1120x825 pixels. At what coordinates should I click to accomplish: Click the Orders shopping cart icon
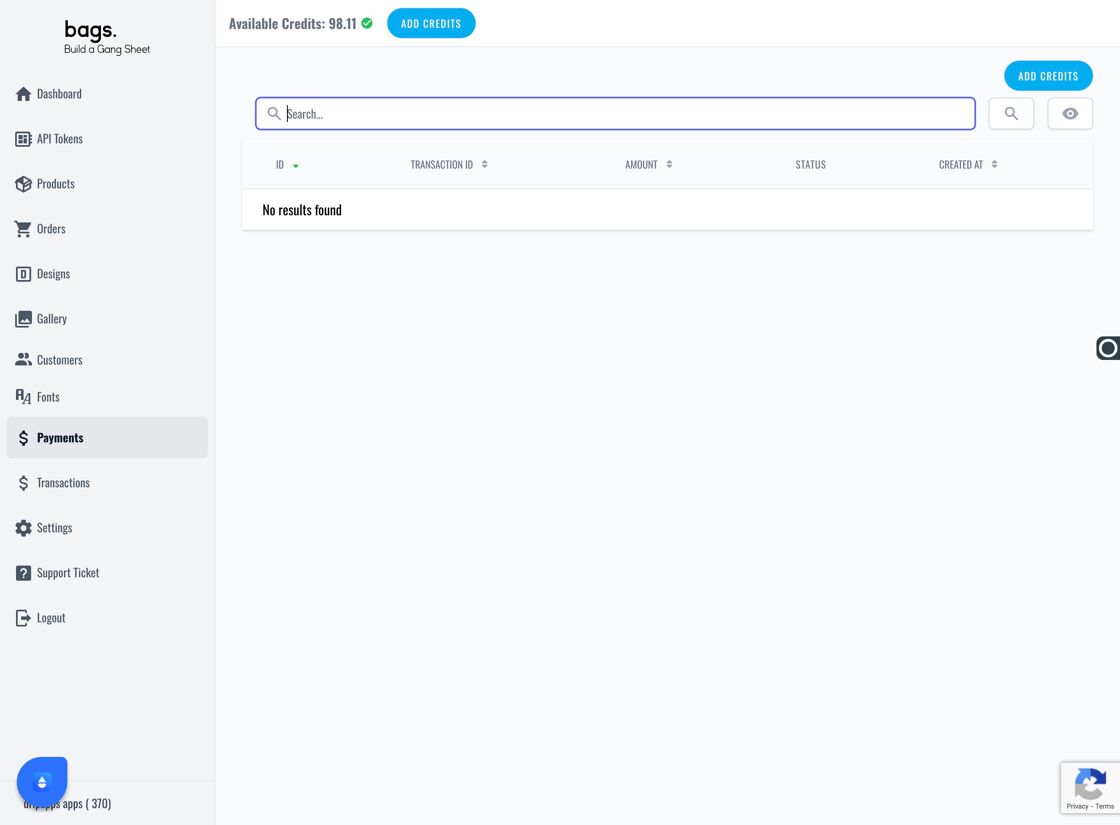(x=24, y=229)
